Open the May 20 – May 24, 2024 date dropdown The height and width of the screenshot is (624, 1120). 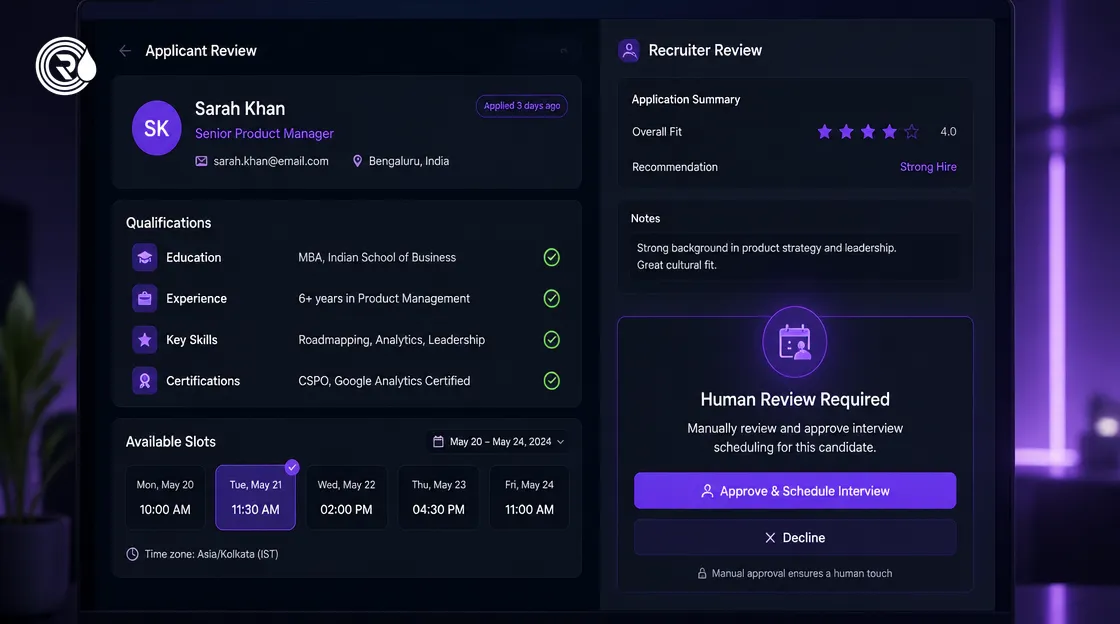(499, 442)
